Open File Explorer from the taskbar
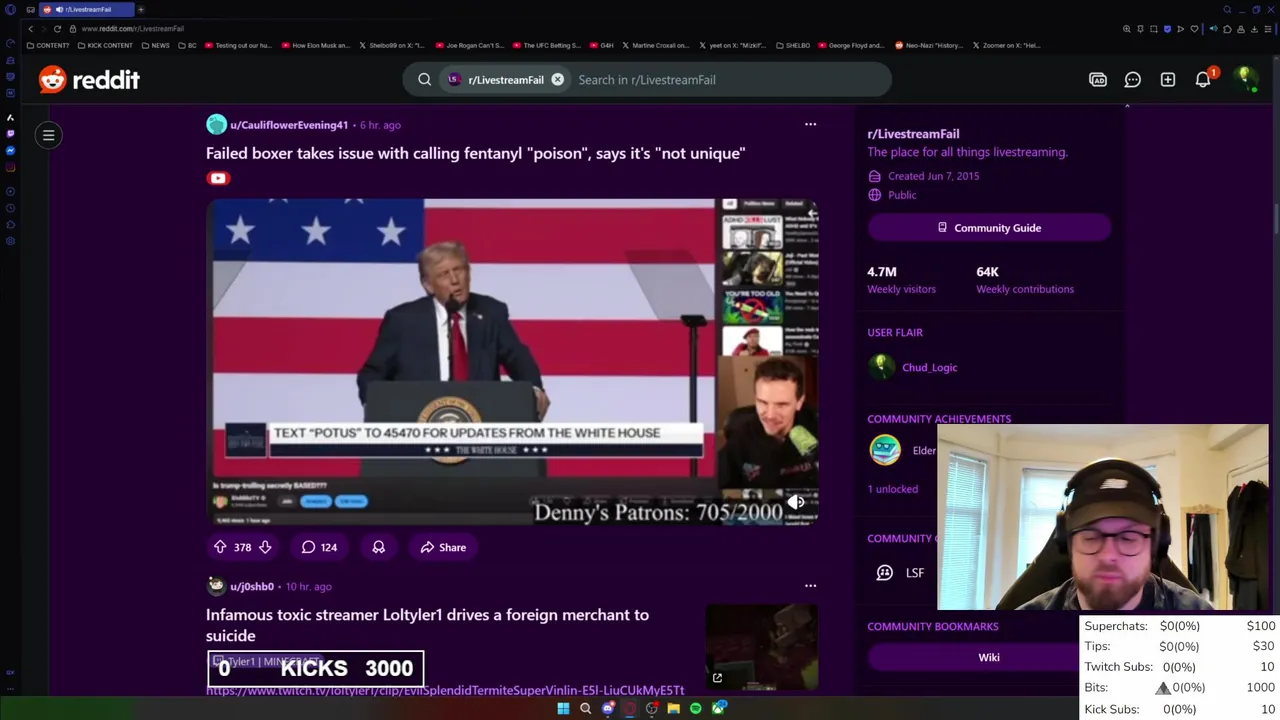This screenshot has width=1280, height=720. (x=674, y=708)
